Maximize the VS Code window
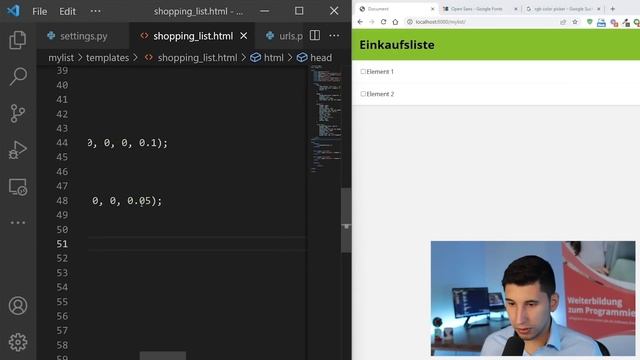Image resolution: width=640 pixels, height=360 pixels. (x=299, y=11)
